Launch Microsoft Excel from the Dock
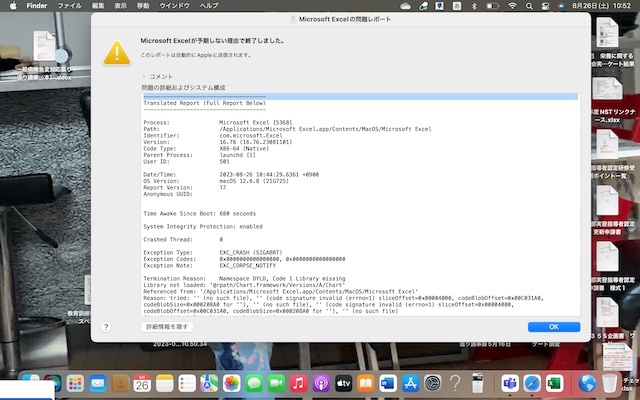Image resolution: width=640 pixels, height=400 pixels. coord(557,383)
